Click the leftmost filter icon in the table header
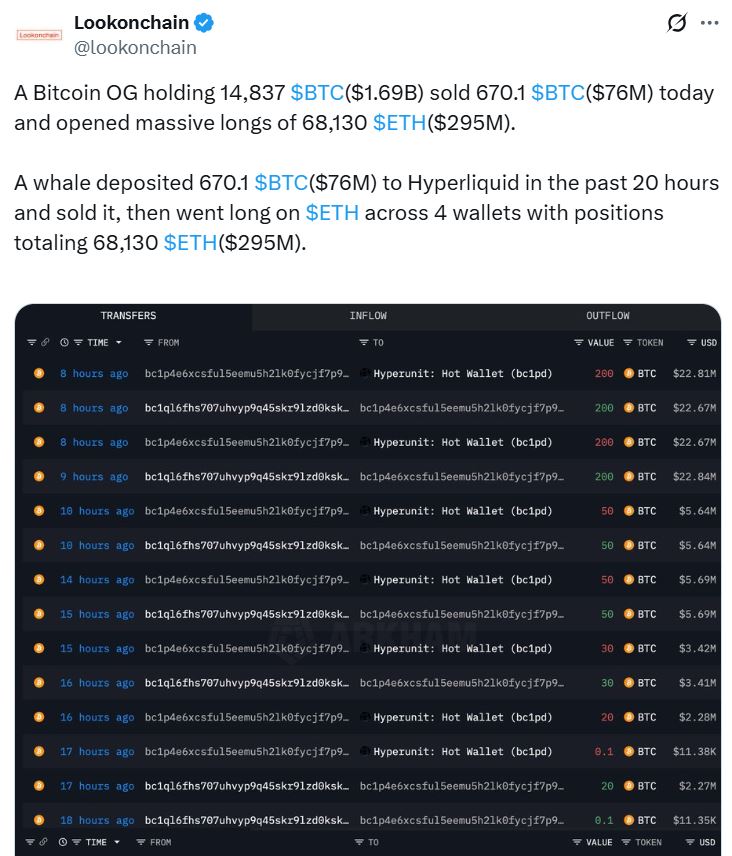Screen dimensions: 732x856 [x=30, y=342]
